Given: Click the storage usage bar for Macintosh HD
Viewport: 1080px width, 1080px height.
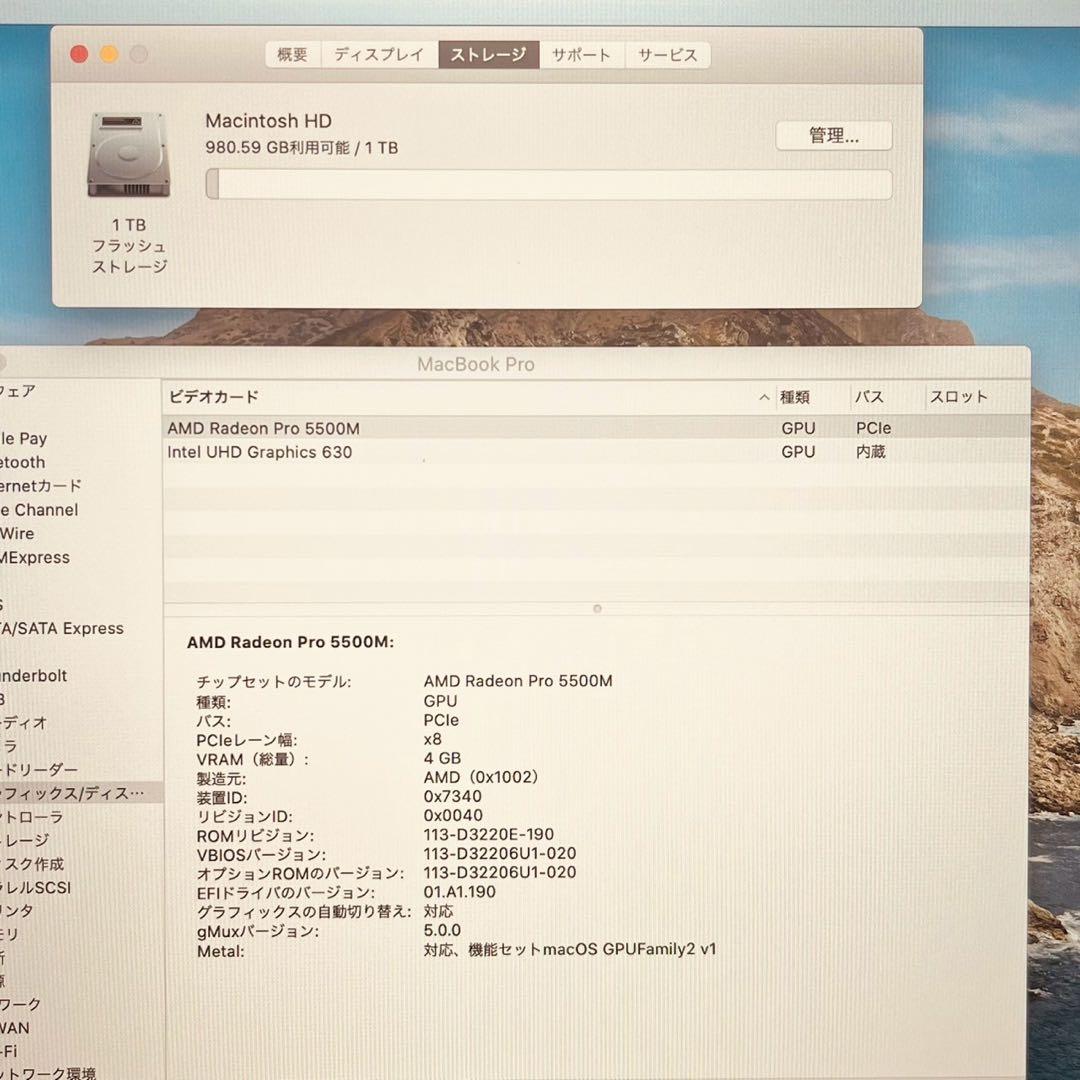Looking at the screenshot, I should [548, 184].
